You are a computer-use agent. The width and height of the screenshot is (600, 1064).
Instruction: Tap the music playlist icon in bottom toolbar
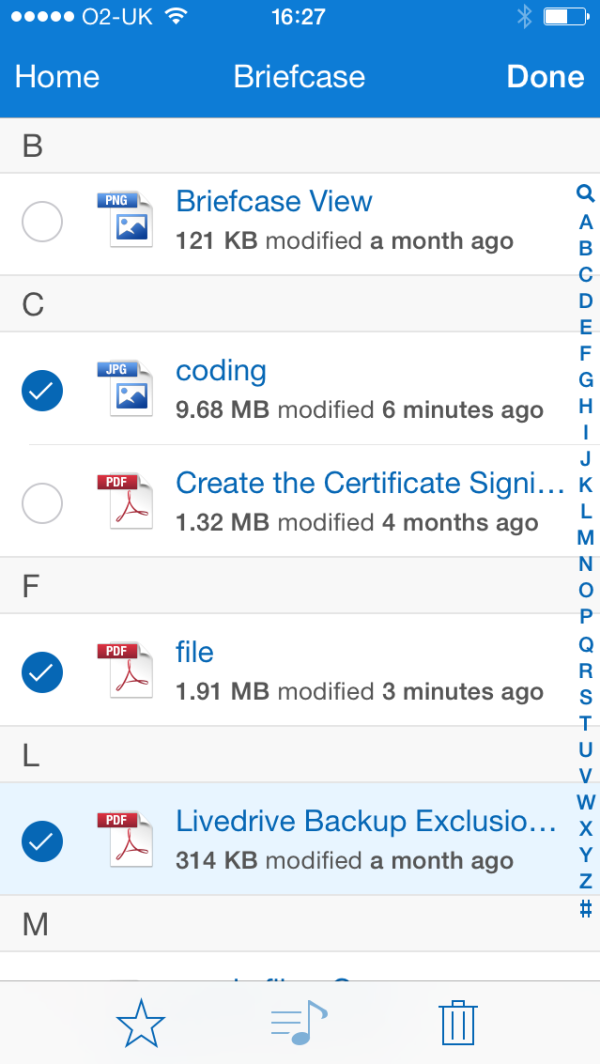click(299, 1023)
